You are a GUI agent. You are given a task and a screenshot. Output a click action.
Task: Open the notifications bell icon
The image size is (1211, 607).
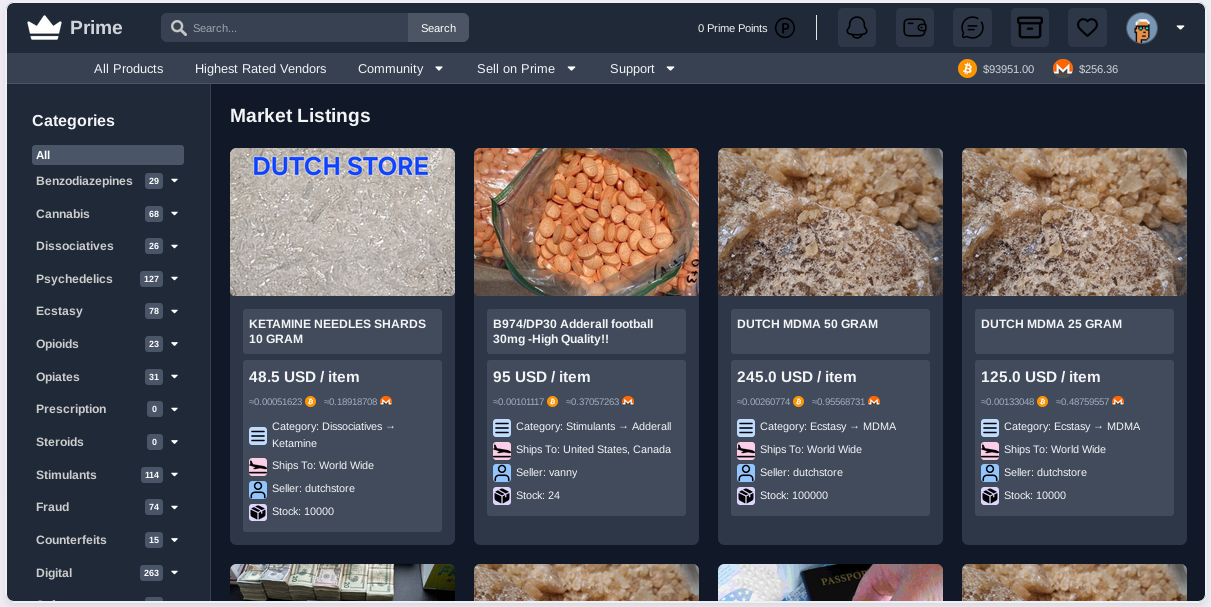857,28
